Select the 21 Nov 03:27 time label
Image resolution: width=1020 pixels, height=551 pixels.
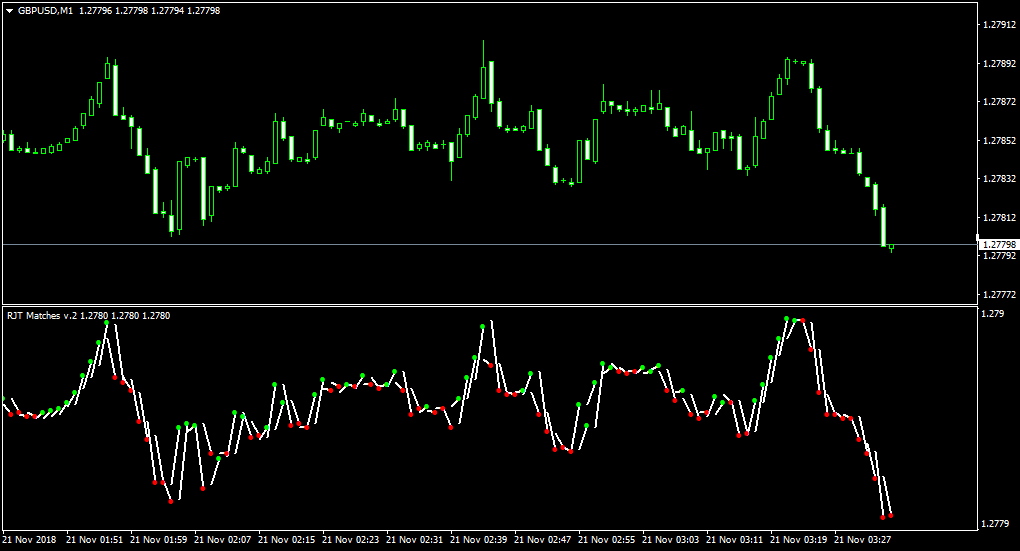863,539
